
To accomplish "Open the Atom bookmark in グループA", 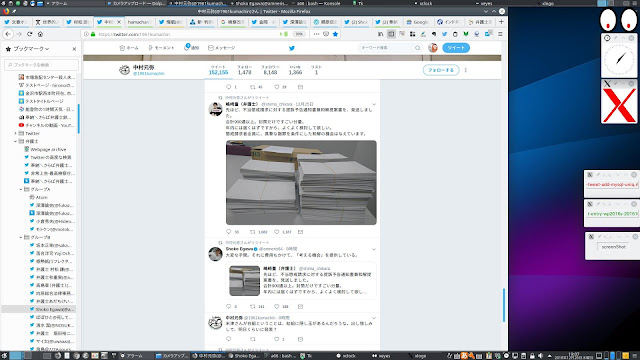I will click(x=38, y=197).
